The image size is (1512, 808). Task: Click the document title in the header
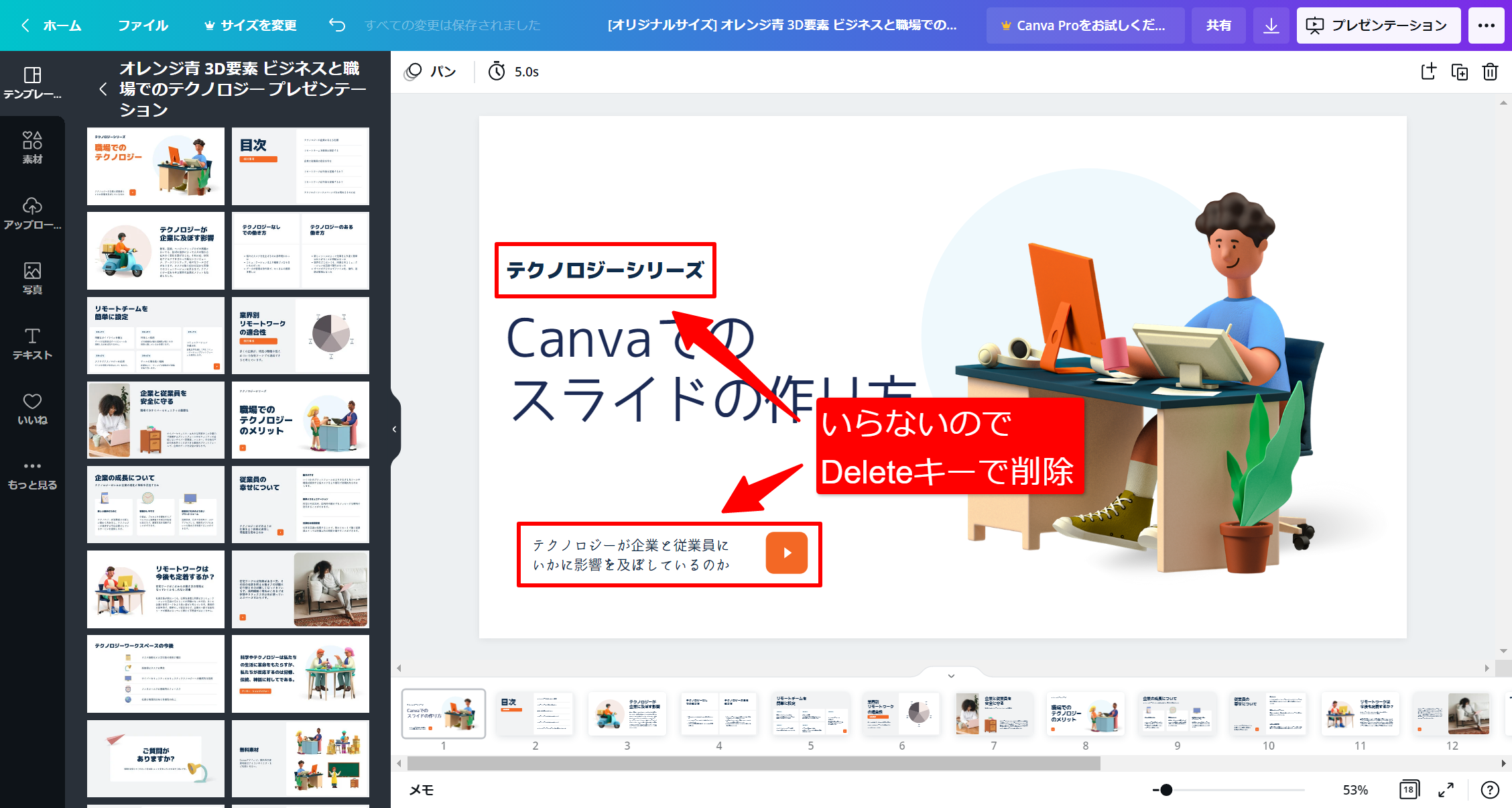point(782,25)
